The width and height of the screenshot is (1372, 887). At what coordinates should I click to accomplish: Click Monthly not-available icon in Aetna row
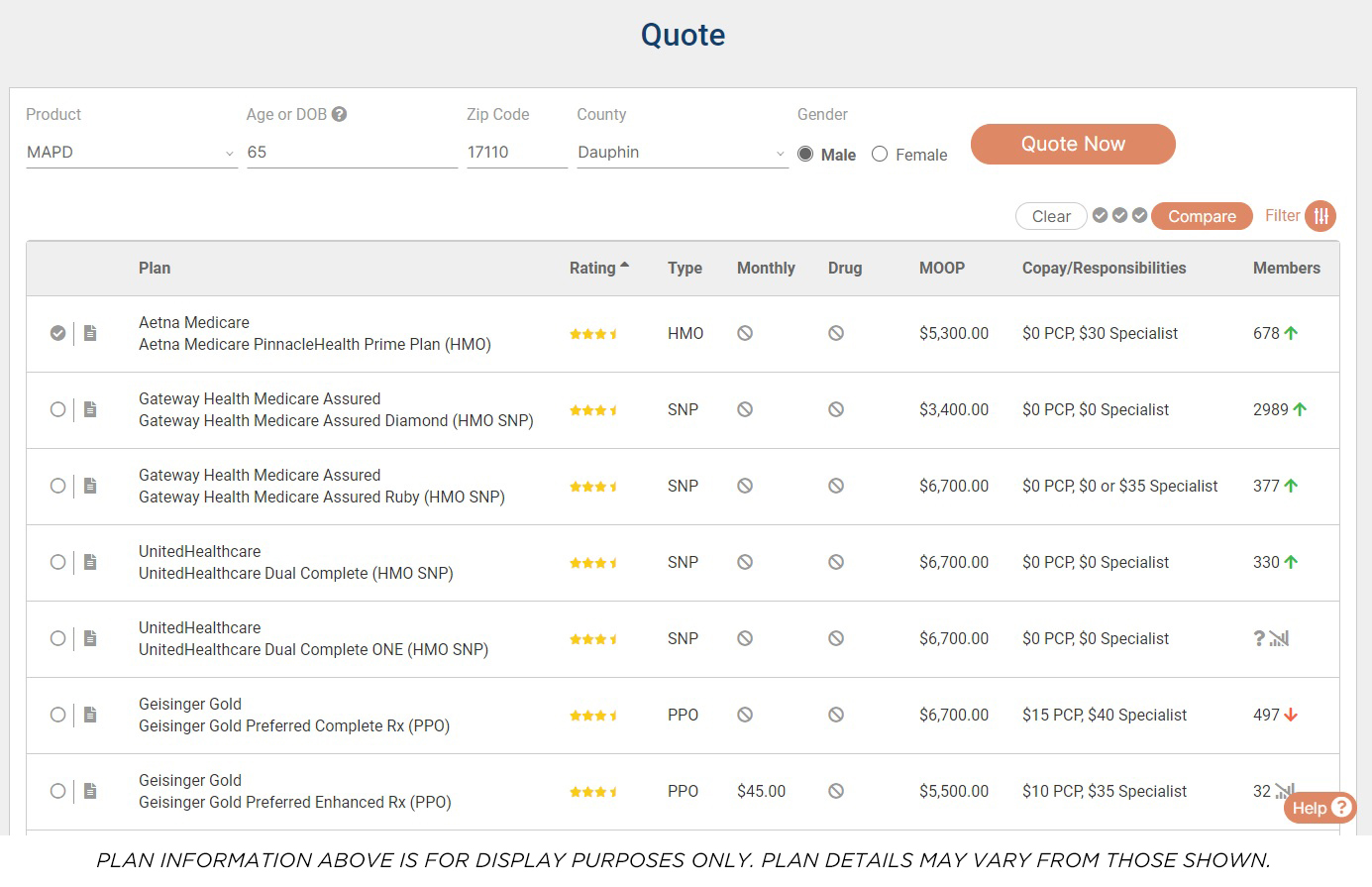pyautogui.click(x=745, y=333)
